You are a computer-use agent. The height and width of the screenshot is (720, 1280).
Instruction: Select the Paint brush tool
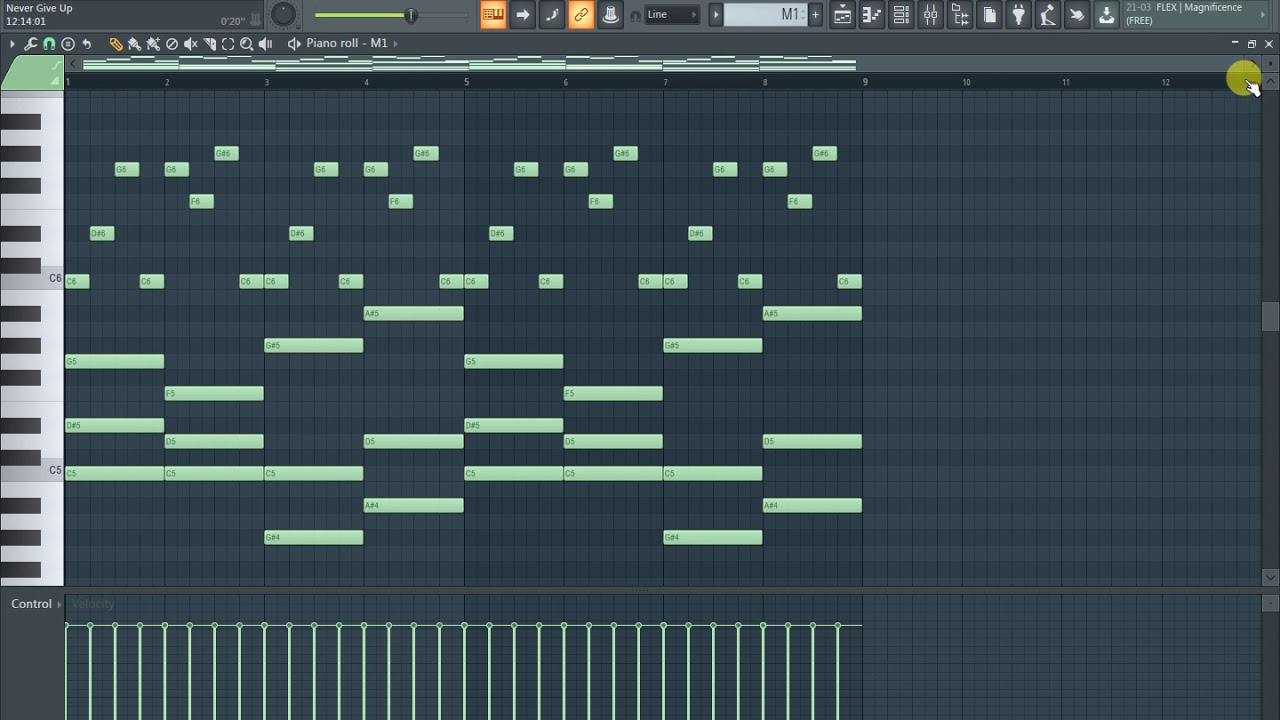coord(134,44)
